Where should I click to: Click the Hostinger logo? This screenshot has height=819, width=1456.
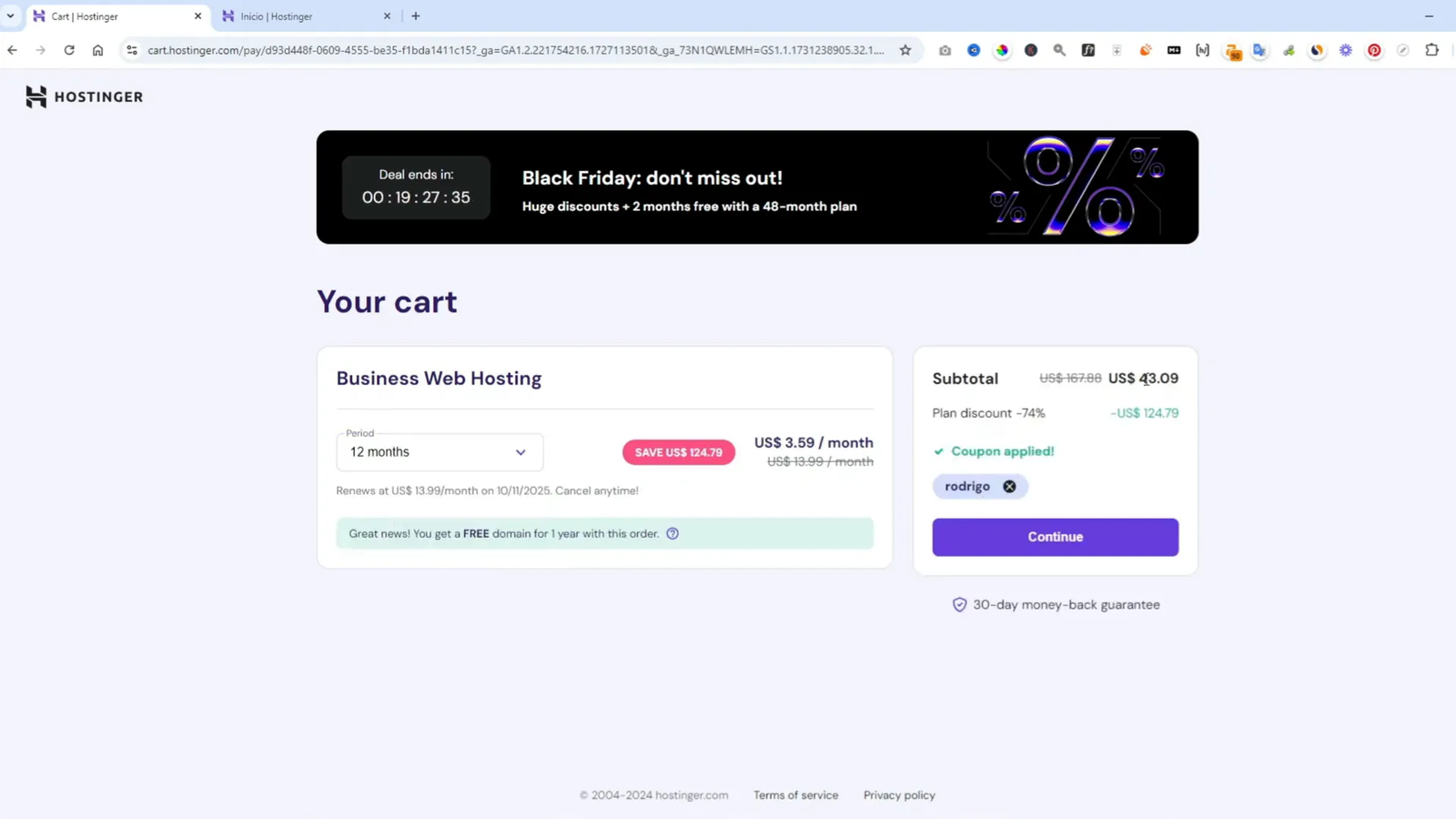[85, 96]
